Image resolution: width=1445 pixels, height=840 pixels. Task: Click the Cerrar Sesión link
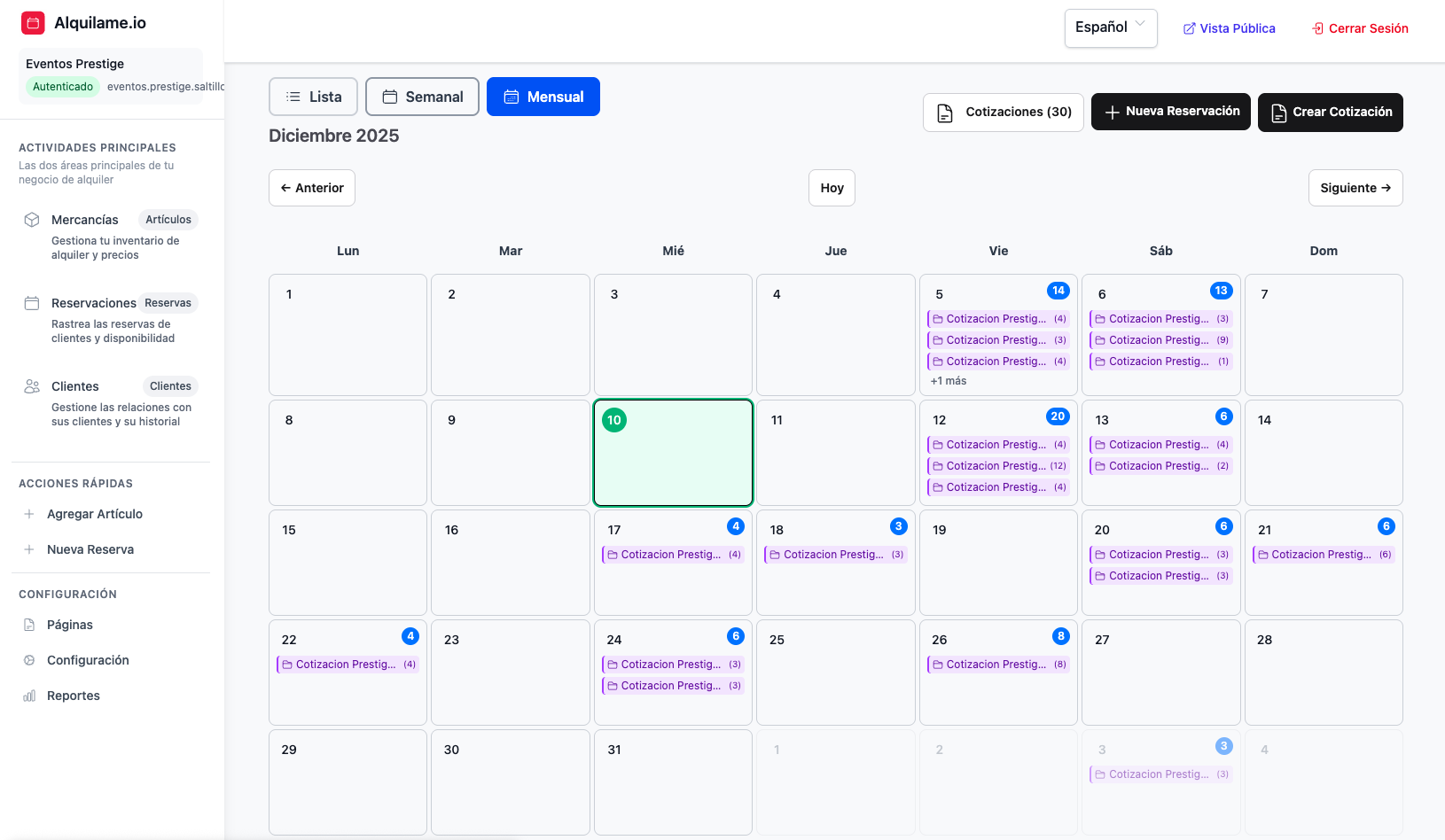click(x=1360, y=28)
